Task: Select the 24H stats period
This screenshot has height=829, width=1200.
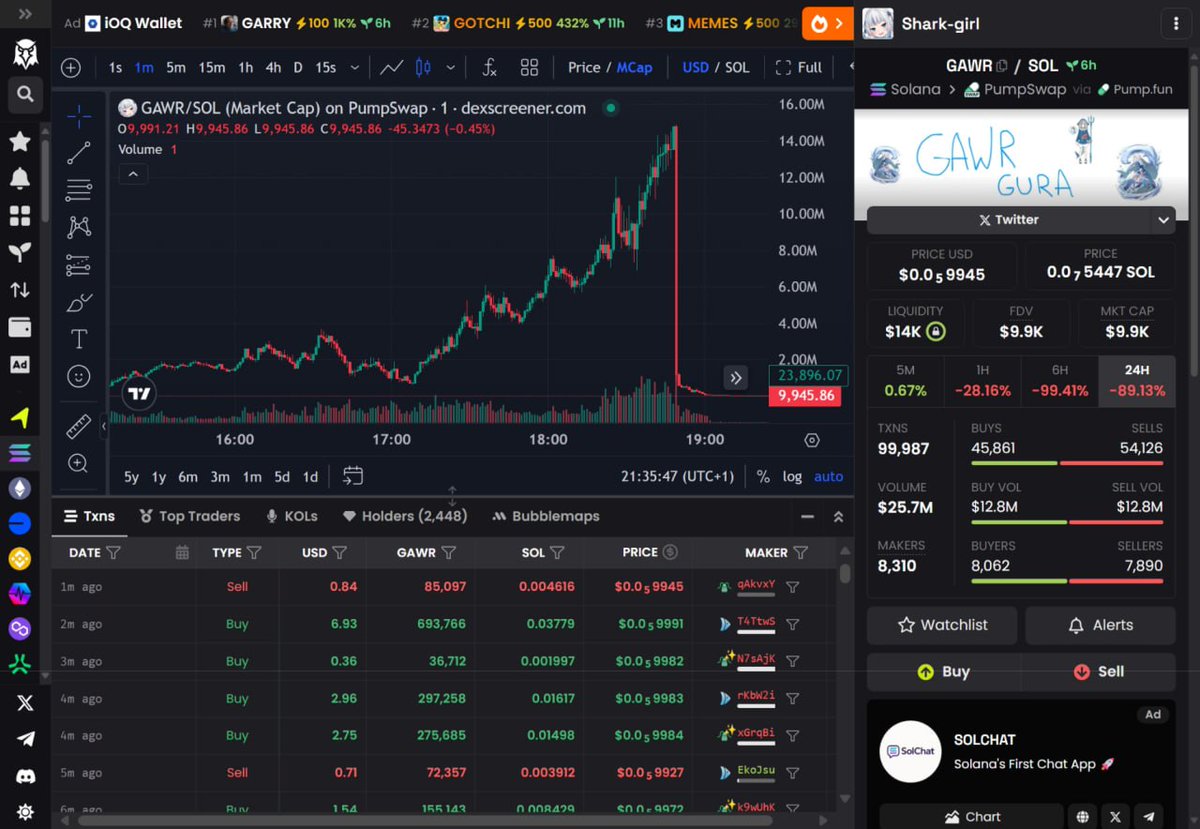Action: click(x=1136, y=381)
